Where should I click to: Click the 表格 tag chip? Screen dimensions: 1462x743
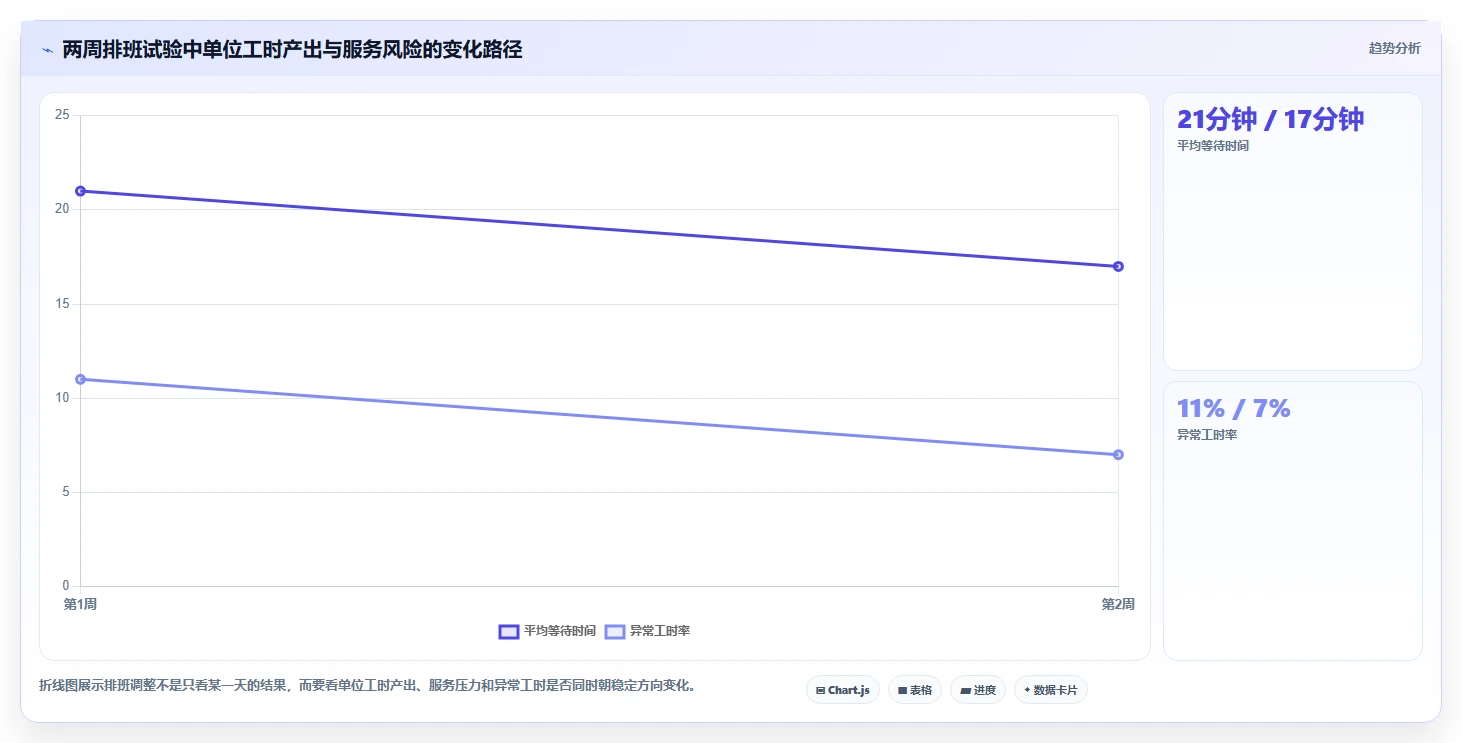tap(915, 690)
